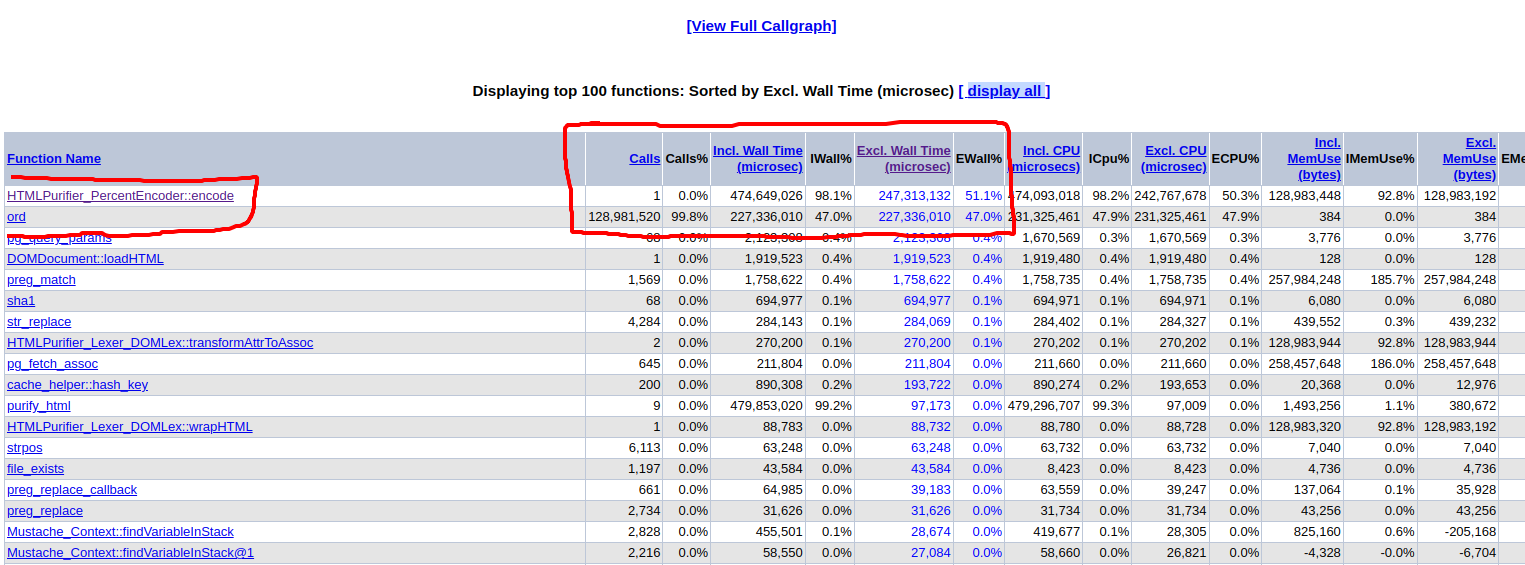Viewport: 1525px width, 565px height.
Task: Sort by Incl. MemUse bytes header
Action: click(1314, 159)
